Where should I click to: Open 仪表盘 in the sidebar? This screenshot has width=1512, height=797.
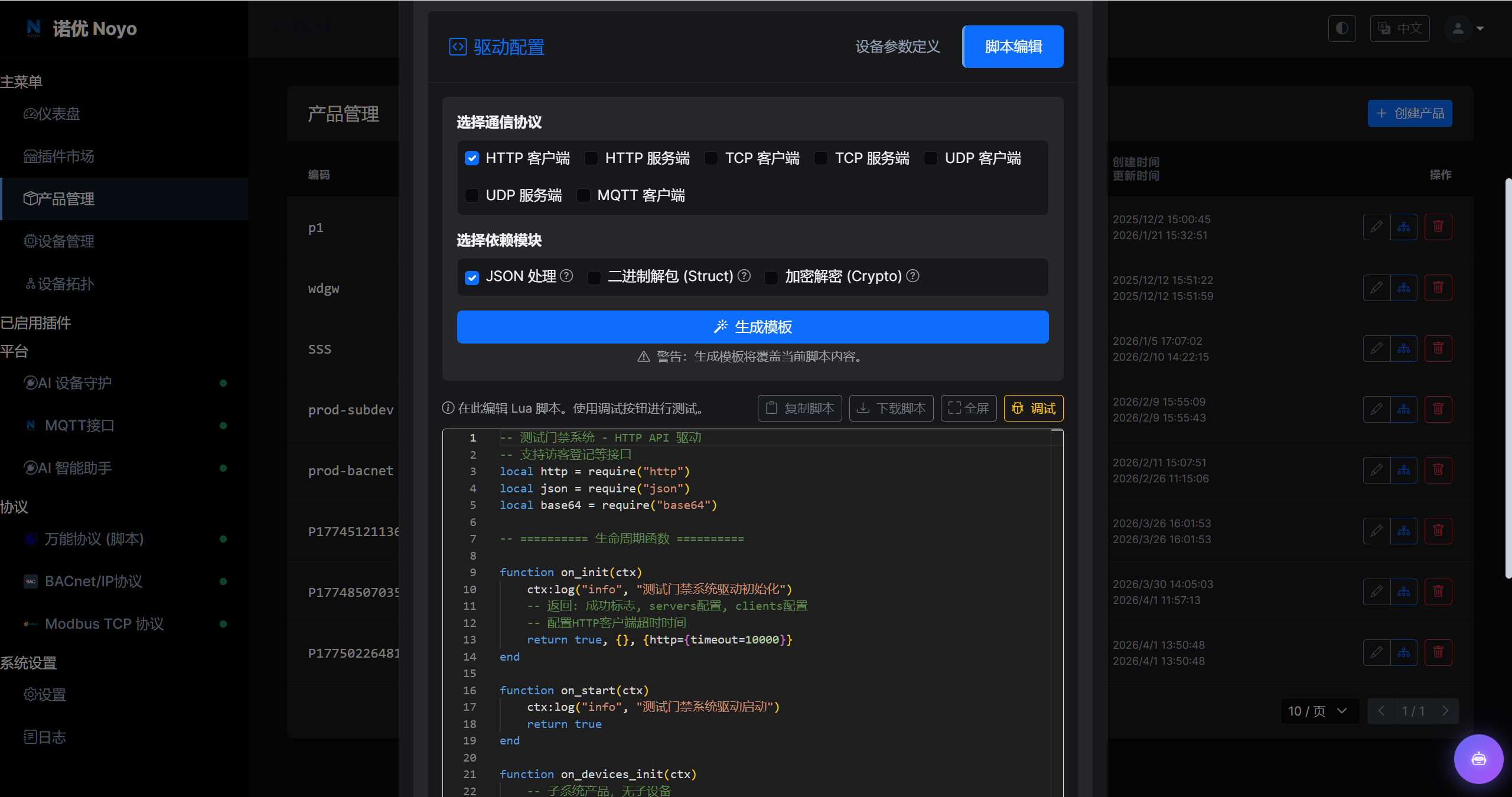[x=124, y=114]
